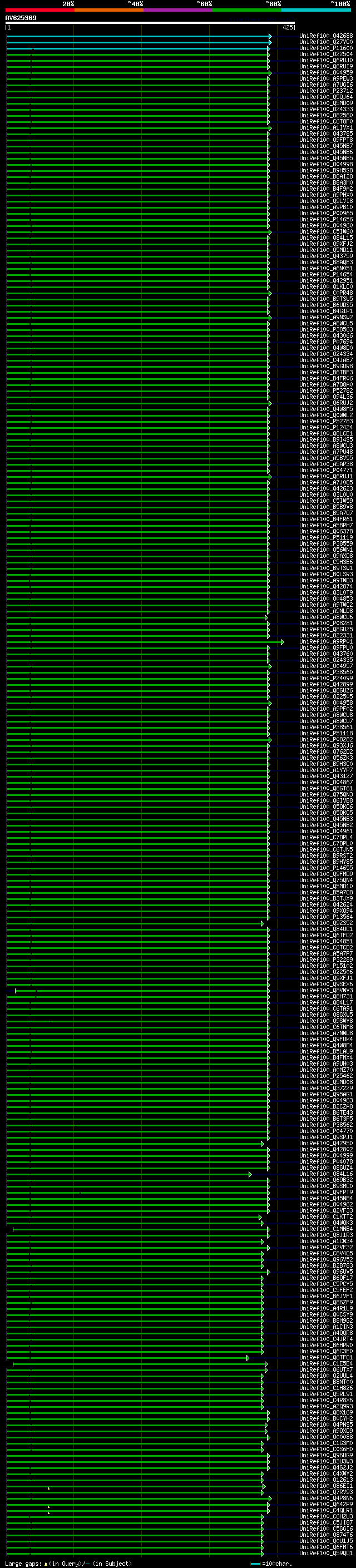356x1568 pixels.
Task: Open hit UniRef100_Q6RUI9
Action: point(326,66)
